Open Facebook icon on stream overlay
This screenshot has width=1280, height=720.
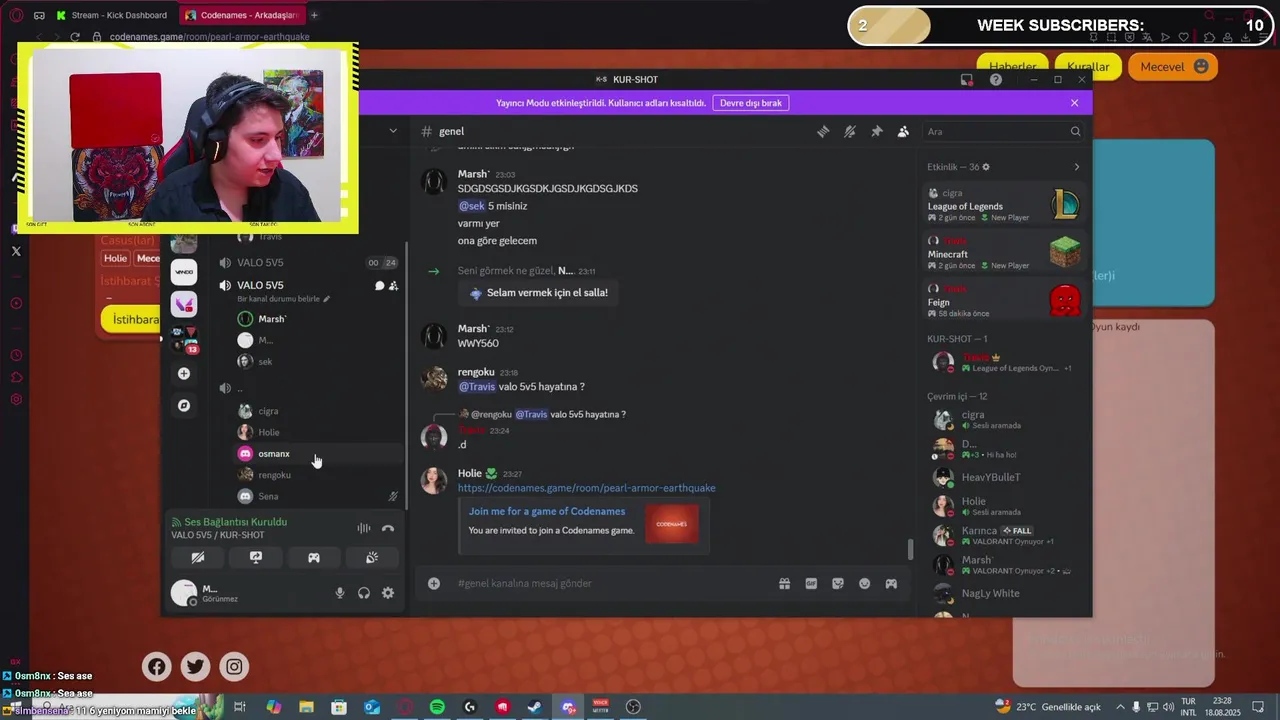point(157,667)
